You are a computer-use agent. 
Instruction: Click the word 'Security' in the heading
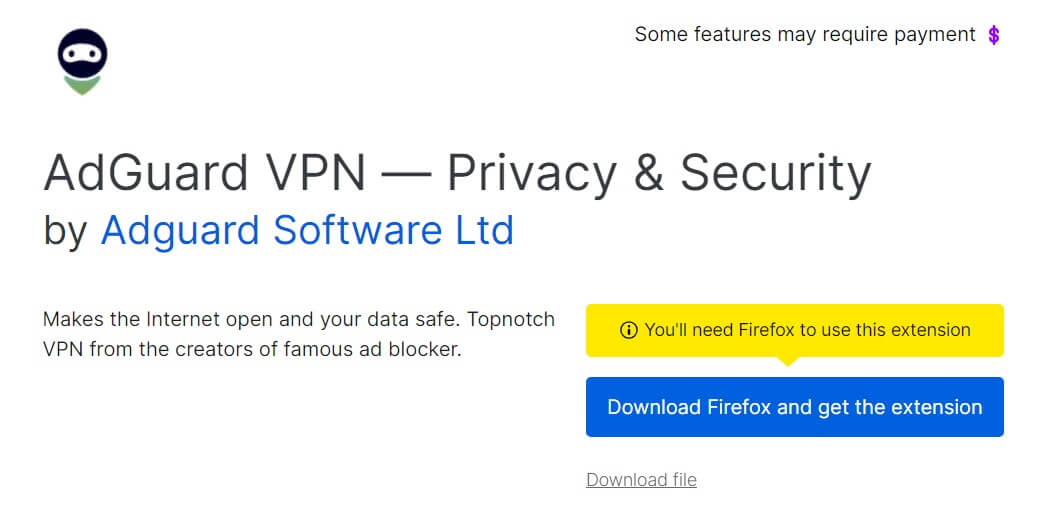[776, 174]
